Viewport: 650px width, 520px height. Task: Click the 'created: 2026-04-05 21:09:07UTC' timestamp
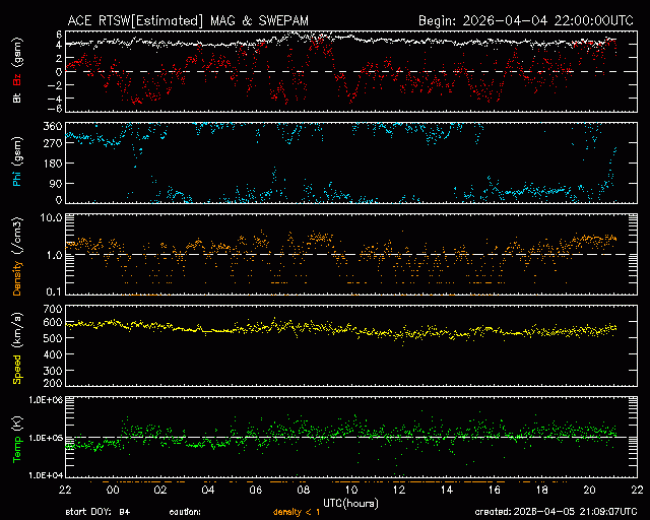click(x=556, y=512)
